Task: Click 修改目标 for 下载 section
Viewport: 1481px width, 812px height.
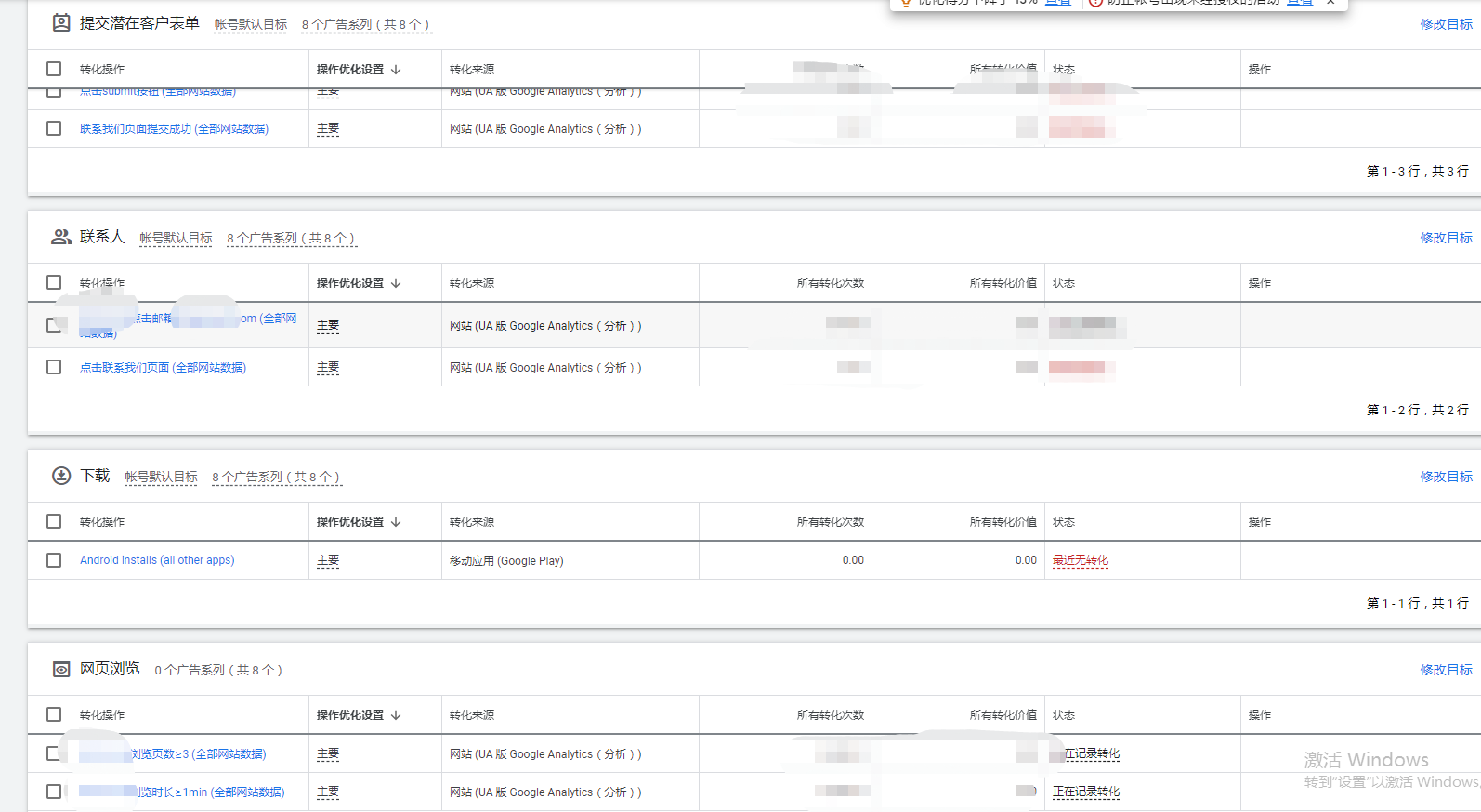Action: point(1446,477)
